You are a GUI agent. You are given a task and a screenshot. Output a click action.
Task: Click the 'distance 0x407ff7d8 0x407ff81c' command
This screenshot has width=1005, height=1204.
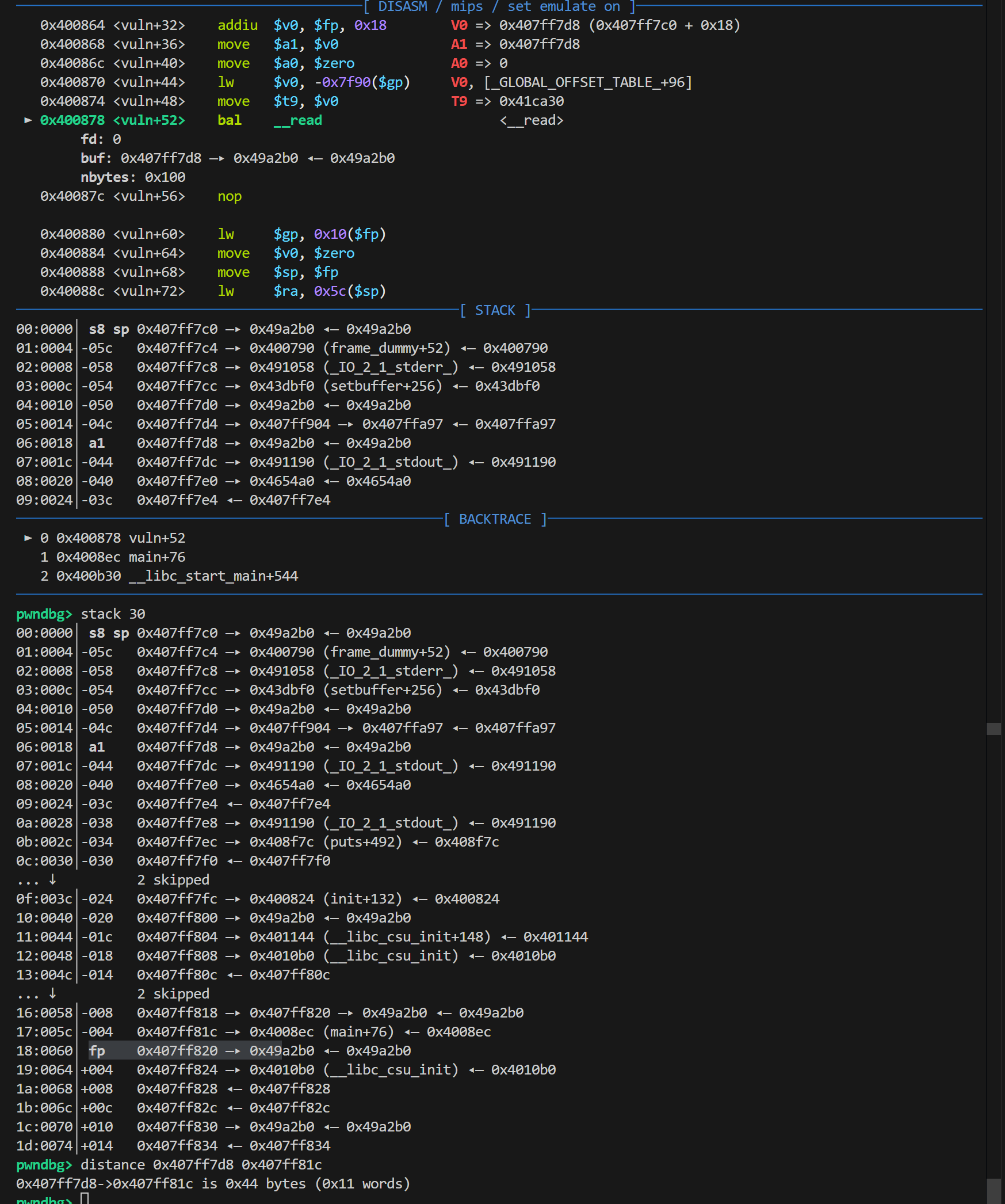click(x=201, y=1165)
